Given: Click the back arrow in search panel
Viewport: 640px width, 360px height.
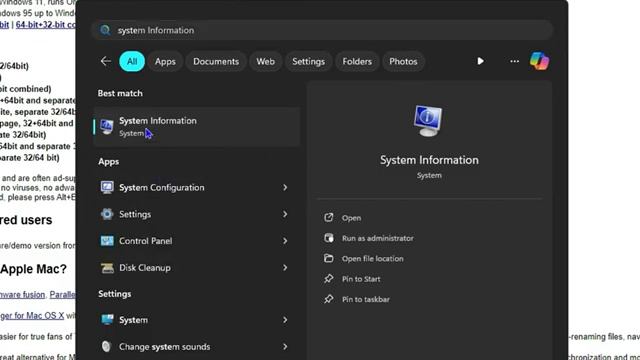Looking at the screenshot, I should pos(105,61).
